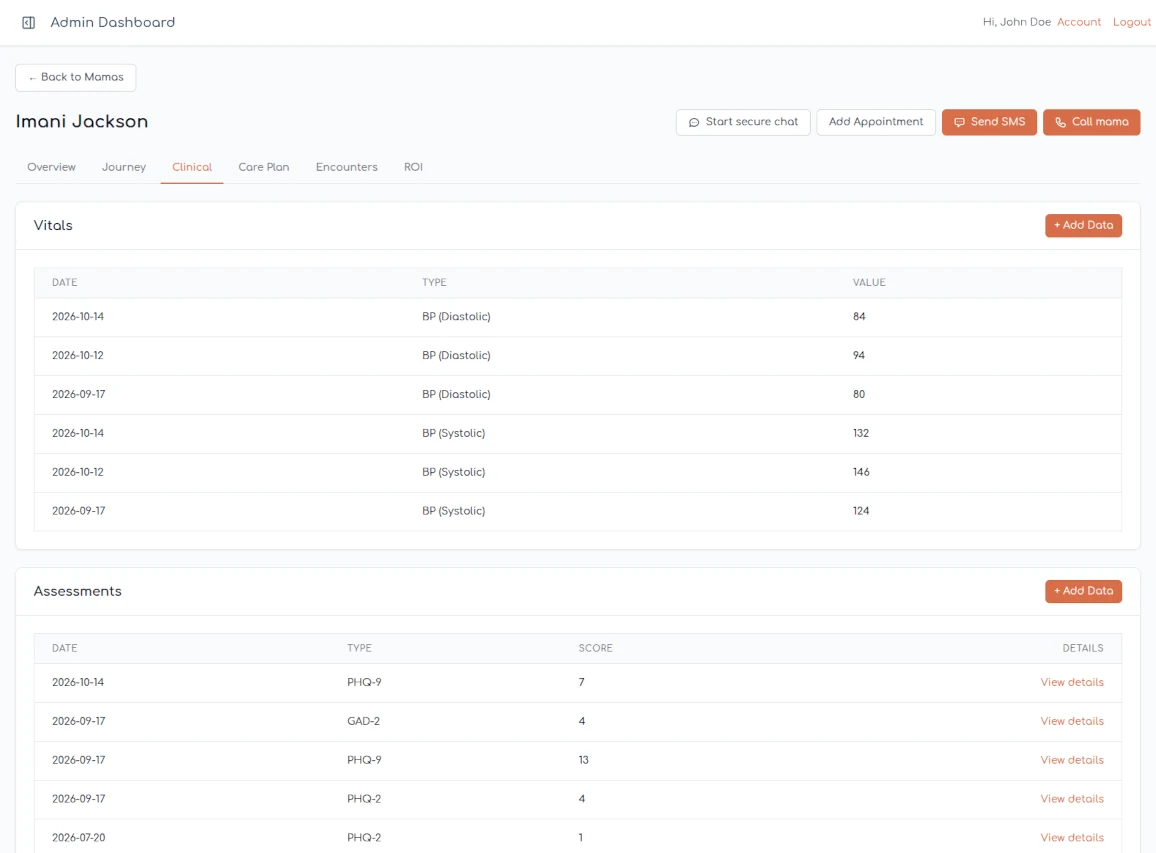
Task: Open the Account link
Action: [x=1079, y=22]
